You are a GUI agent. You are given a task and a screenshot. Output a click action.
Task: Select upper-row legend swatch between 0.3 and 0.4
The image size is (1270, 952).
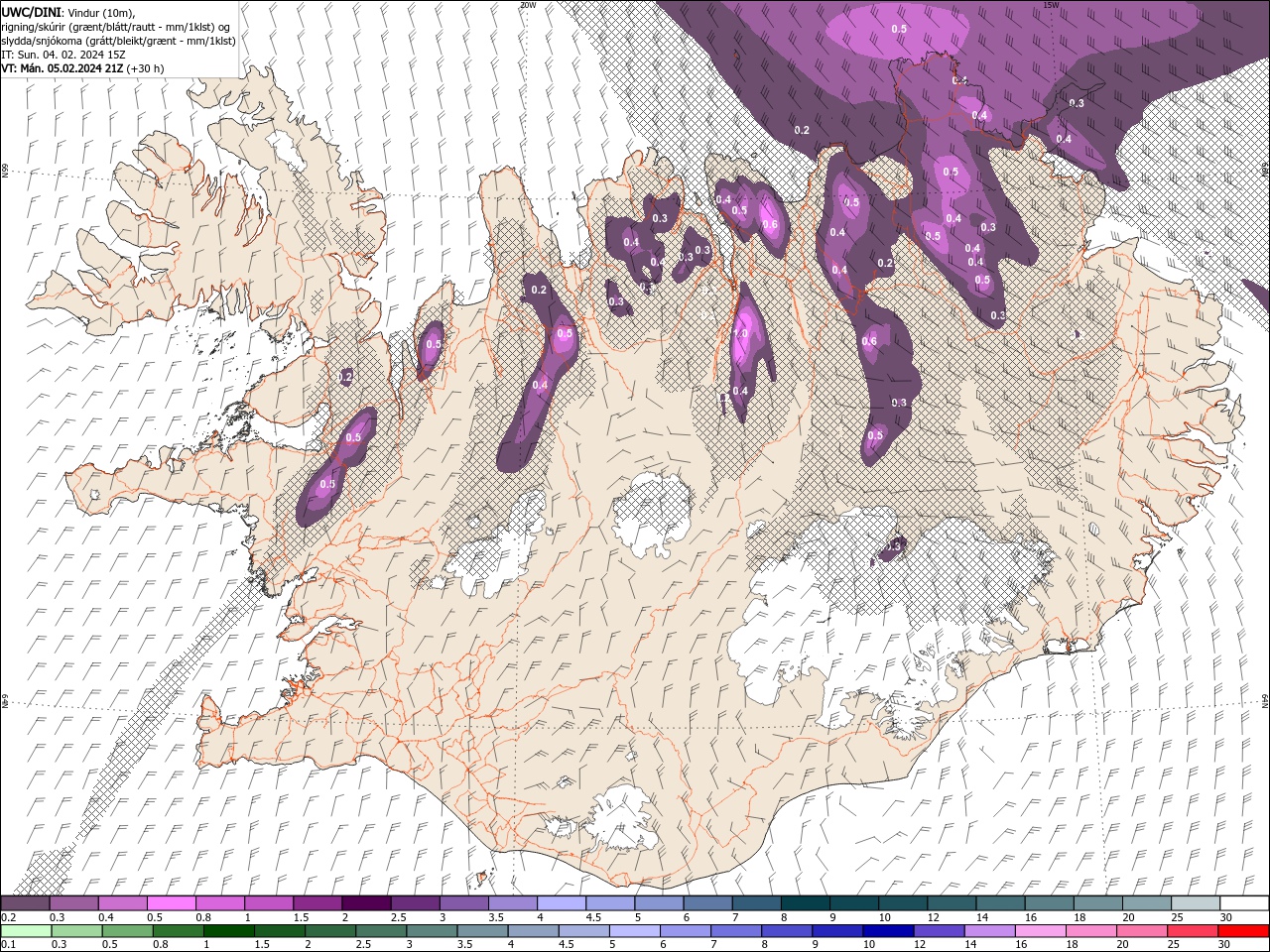74,903
